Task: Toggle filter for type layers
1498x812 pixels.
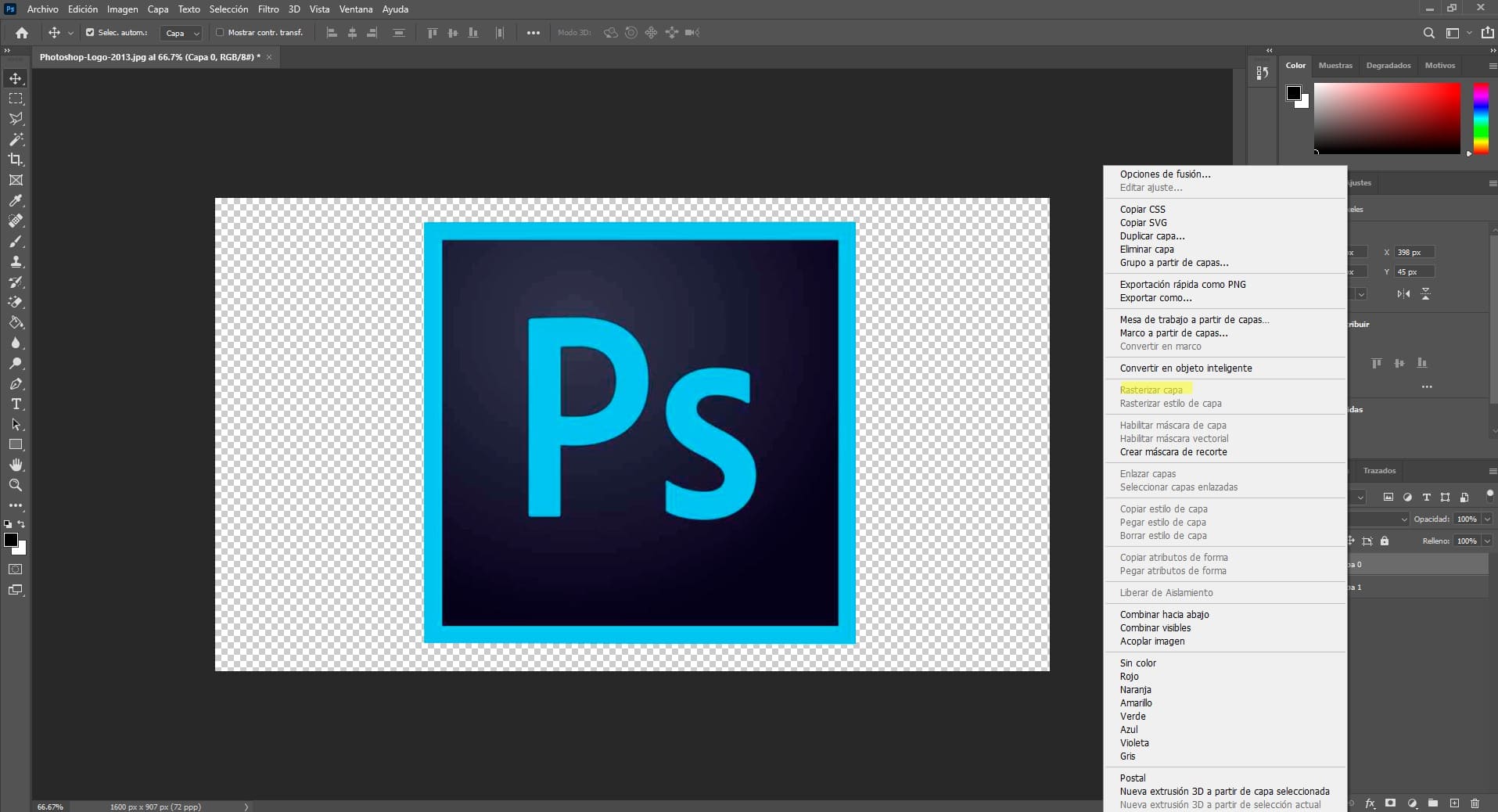Action: [1426, 497]
